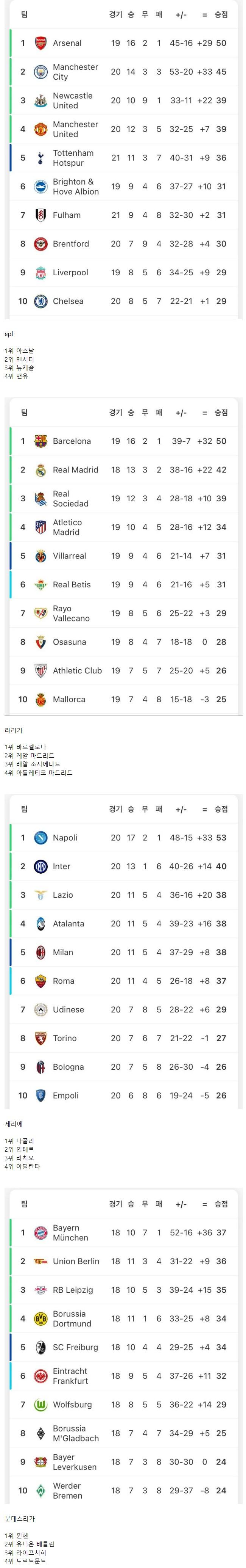Image resolution: width=246 pixels, height=1568 pixels.
Task: Click the Bayern München crest icon
Action: point(41,1233)
